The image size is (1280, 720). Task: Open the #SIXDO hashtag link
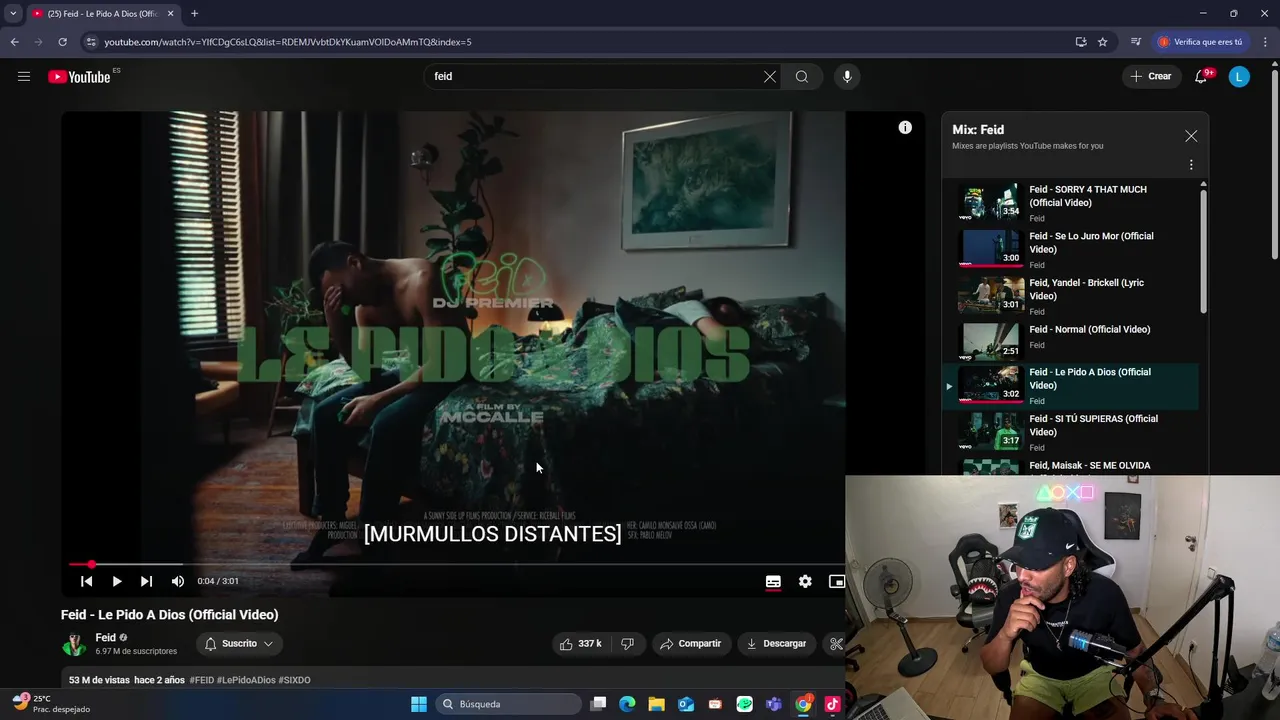coord(295,680)
